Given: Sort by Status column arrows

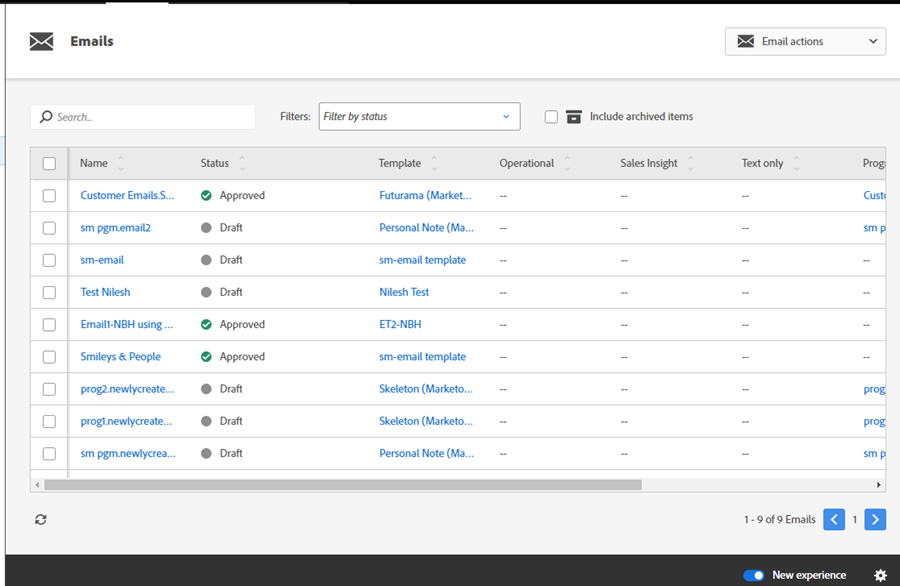Looking at the screenshot, I should [242, 163].
